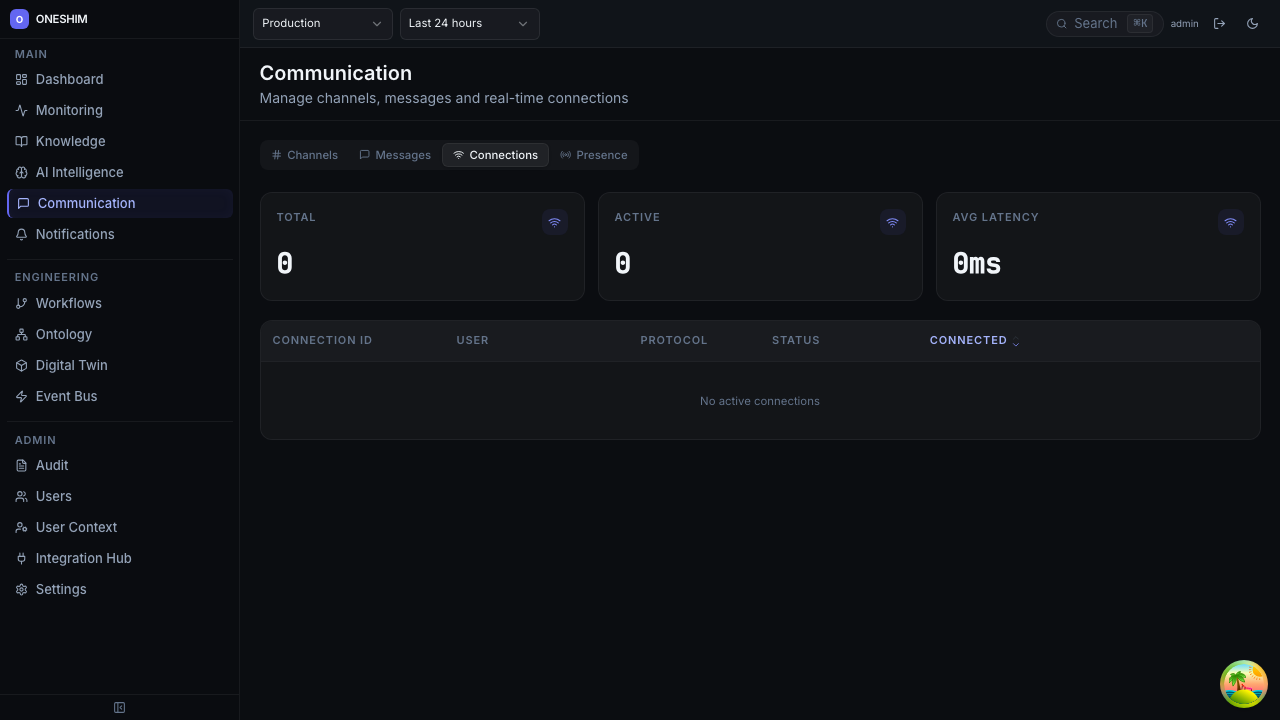1280x720 pixels.
Task: Toggle dark mode moon icon
Action: click(1252, 23)
